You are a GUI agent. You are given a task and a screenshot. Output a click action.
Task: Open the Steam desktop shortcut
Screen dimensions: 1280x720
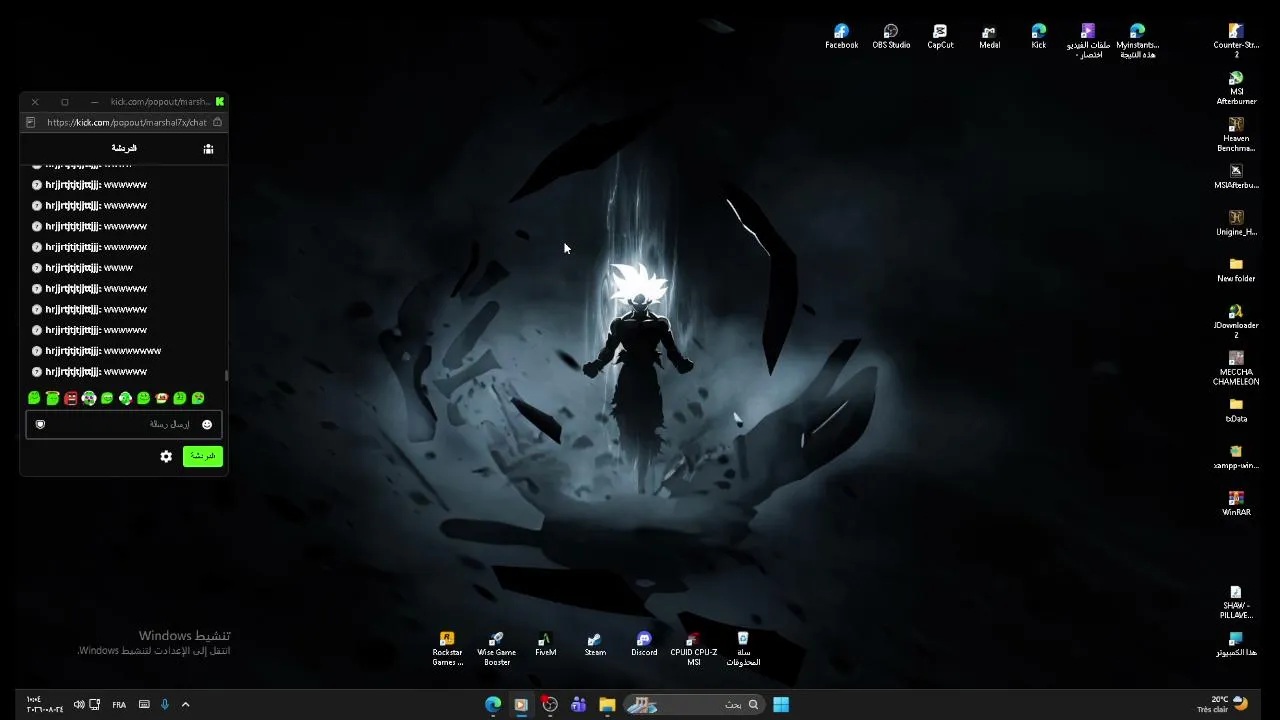pyautogui.click(x=595, y=645)
